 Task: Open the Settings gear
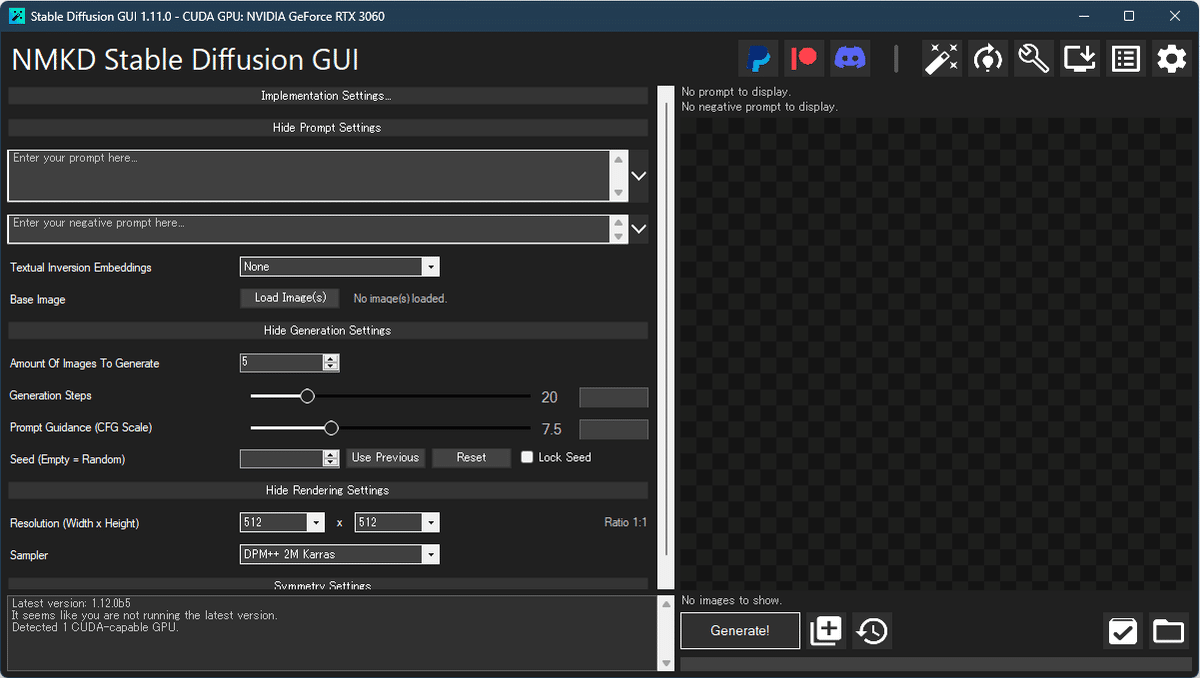[x=1171, y=58]
